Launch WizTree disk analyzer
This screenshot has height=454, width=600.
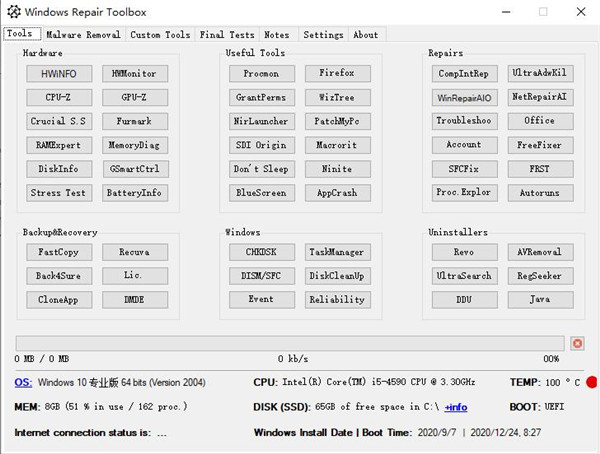coord(336,97)
